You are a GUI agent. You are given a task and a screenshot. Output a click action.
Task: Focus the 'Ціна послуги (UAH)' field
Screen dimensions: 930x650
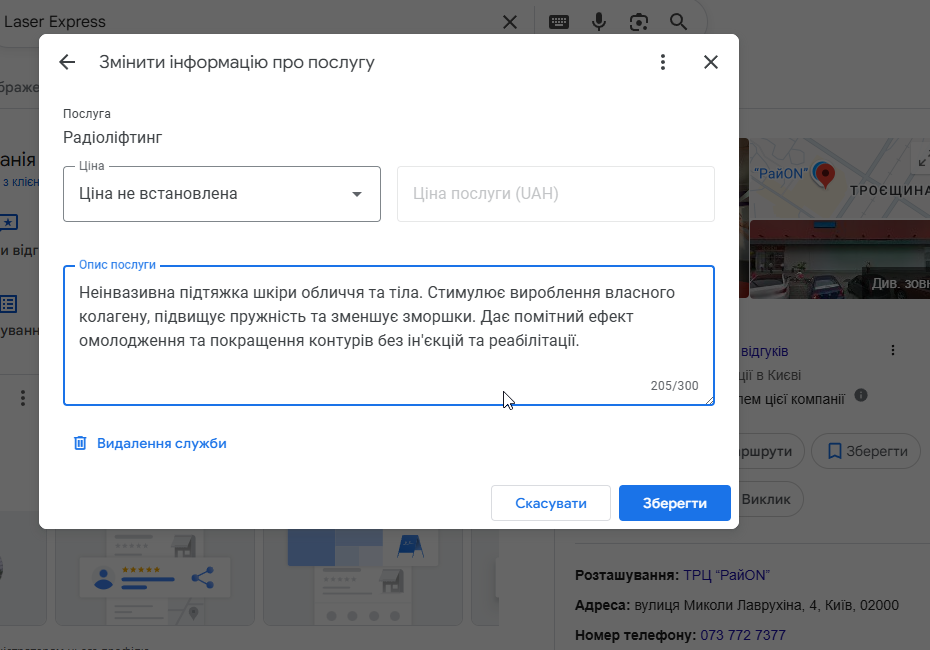[556, 194]
